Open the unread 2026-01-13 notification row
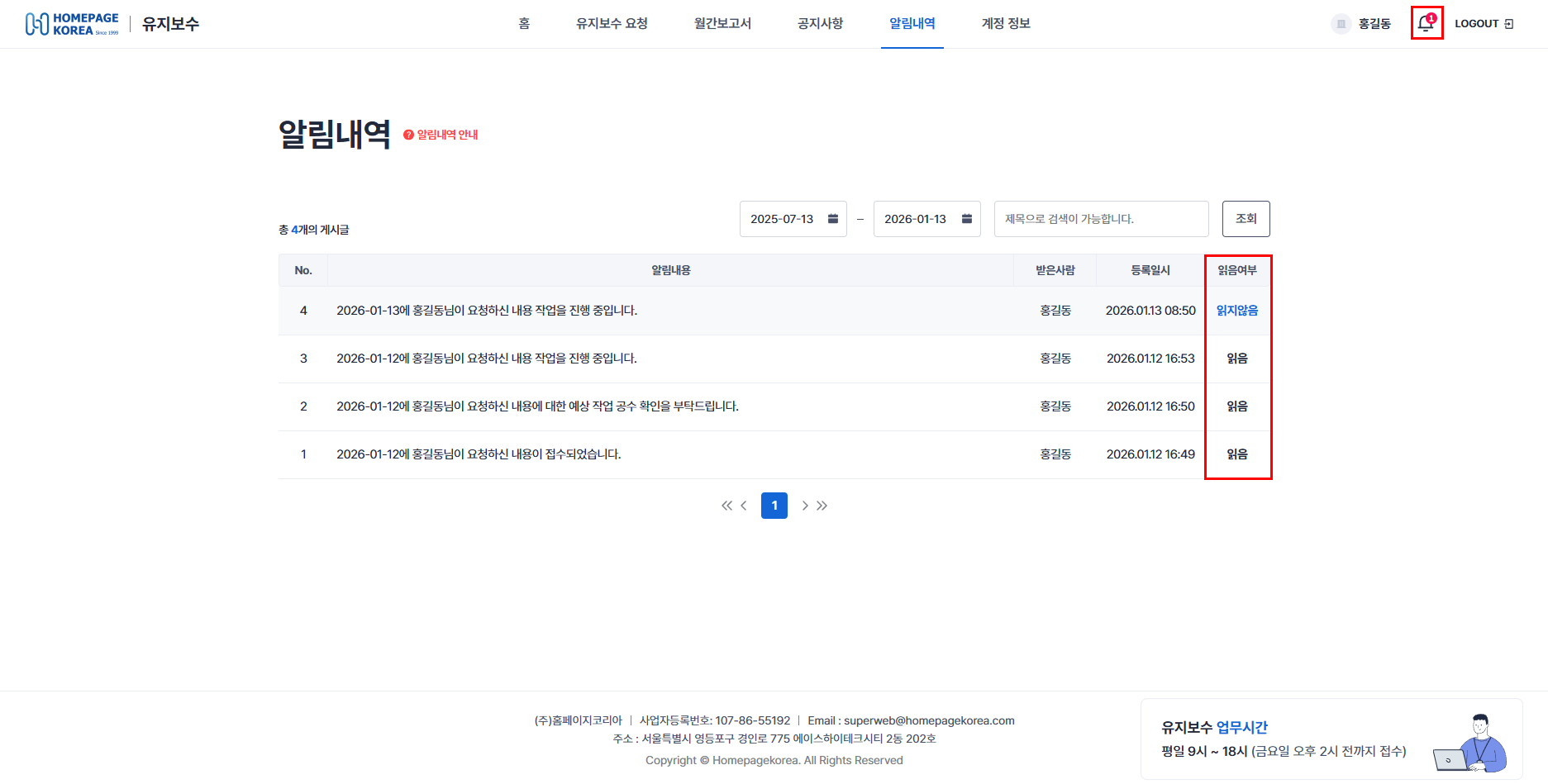Screen dimensions: 1548x784 487,311
